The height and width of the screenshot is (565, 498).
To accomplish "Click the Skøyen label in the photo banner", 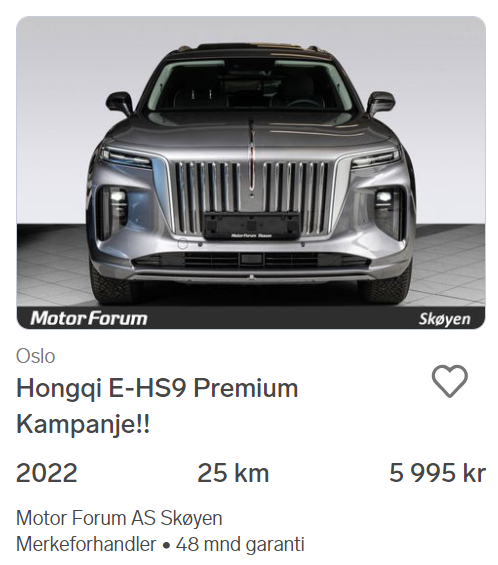I will tap(445, 319).
